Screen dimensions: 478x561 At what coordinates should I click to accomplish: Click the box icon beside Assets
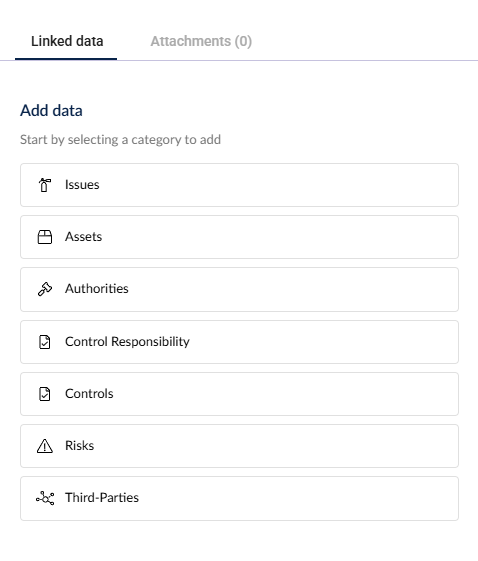point(45,237)
